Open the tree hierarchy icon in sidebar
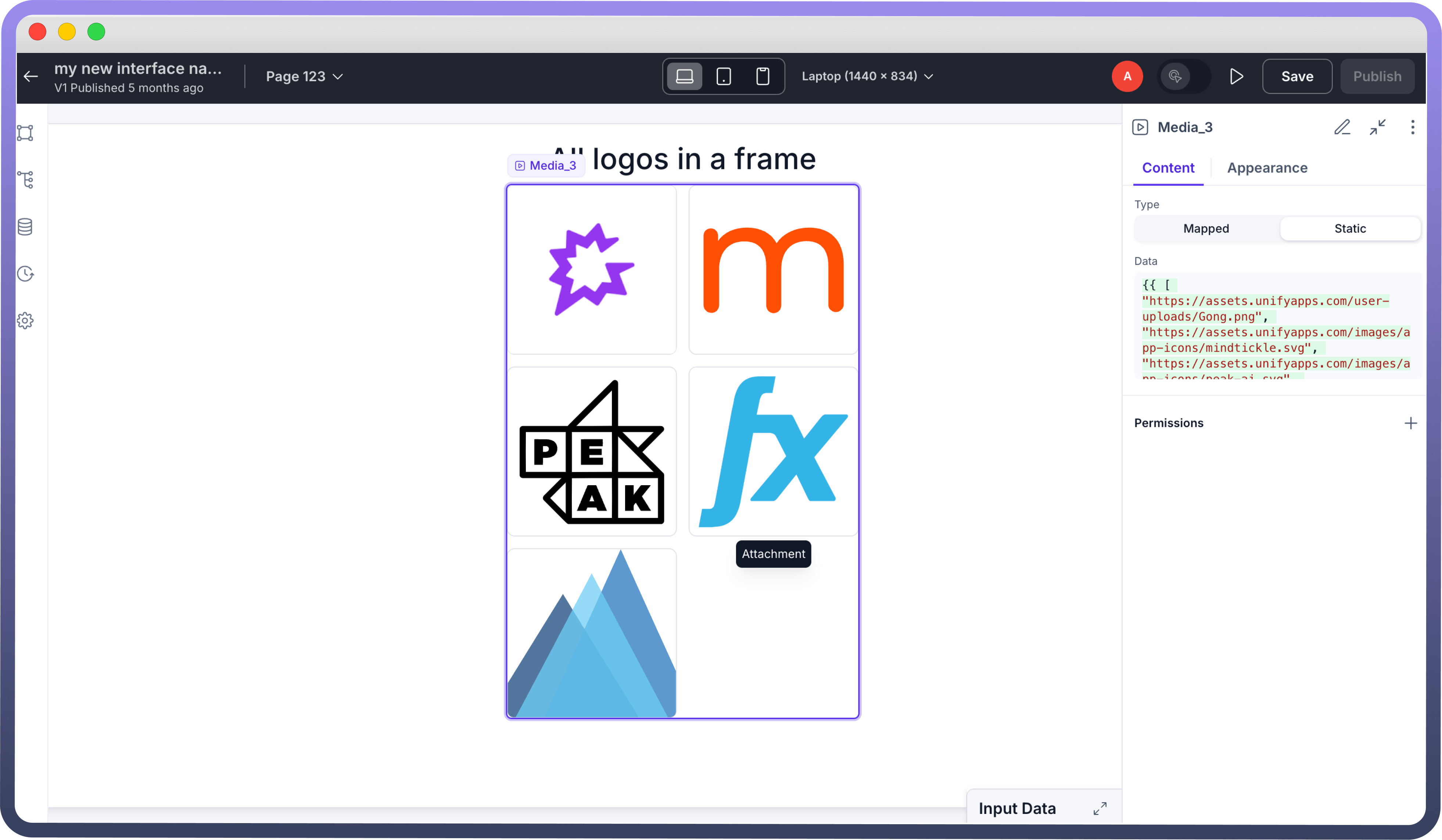1442x840 pixels. point(26,180)
